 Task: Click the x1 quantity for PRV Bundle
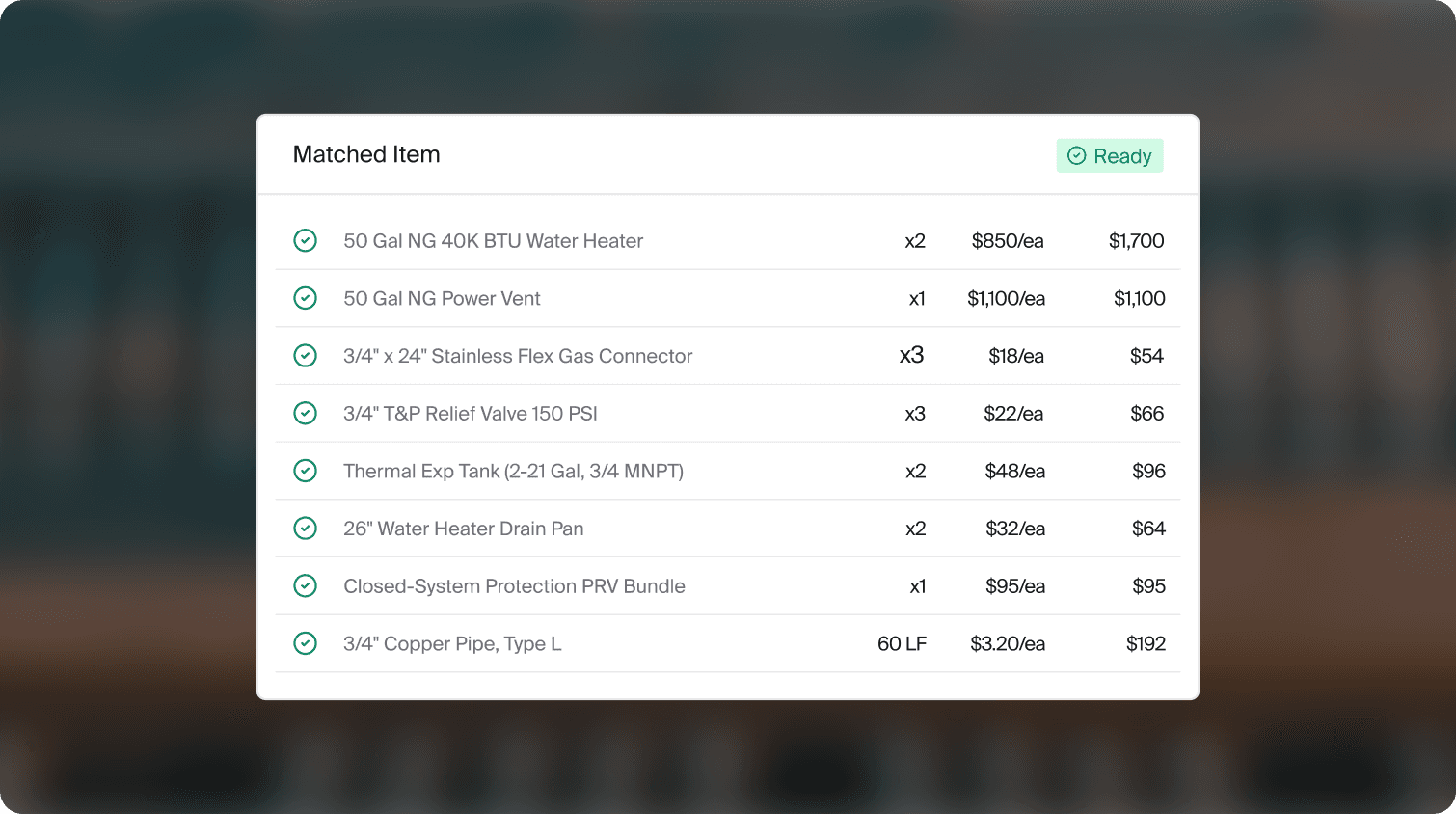coord(918,586)
